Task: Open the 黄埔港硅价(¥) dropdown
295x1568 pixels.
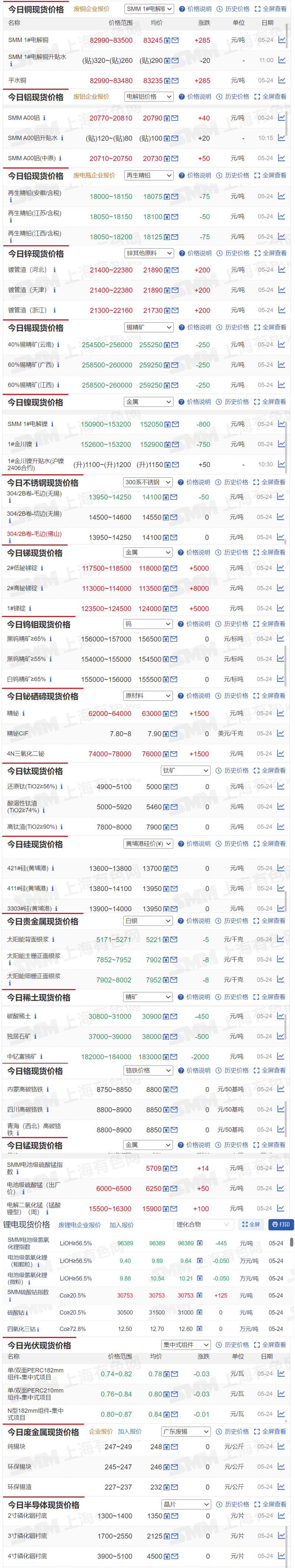Action: [x=148, y=844]
